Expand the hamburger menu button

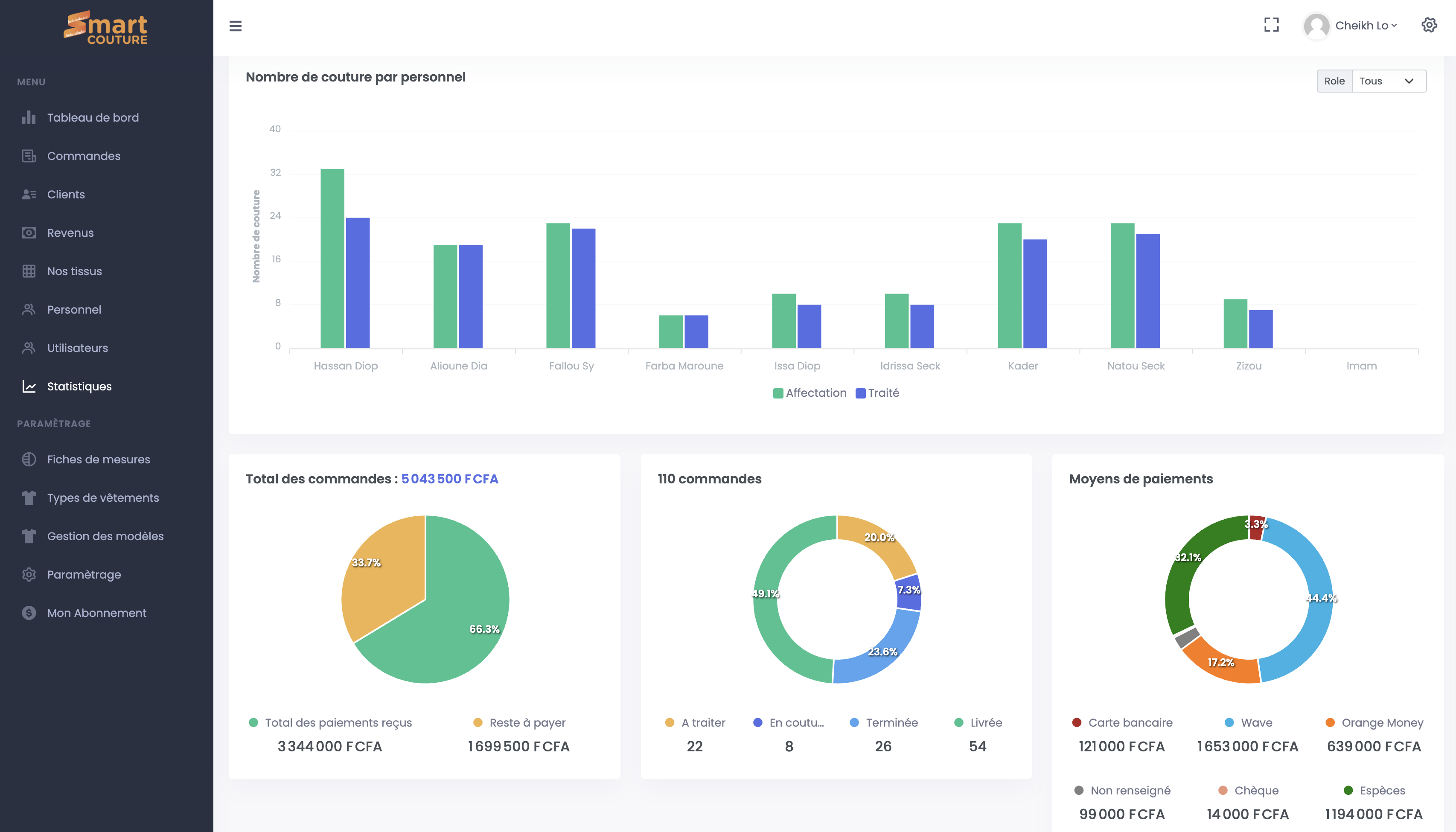[x=235, y=25]
